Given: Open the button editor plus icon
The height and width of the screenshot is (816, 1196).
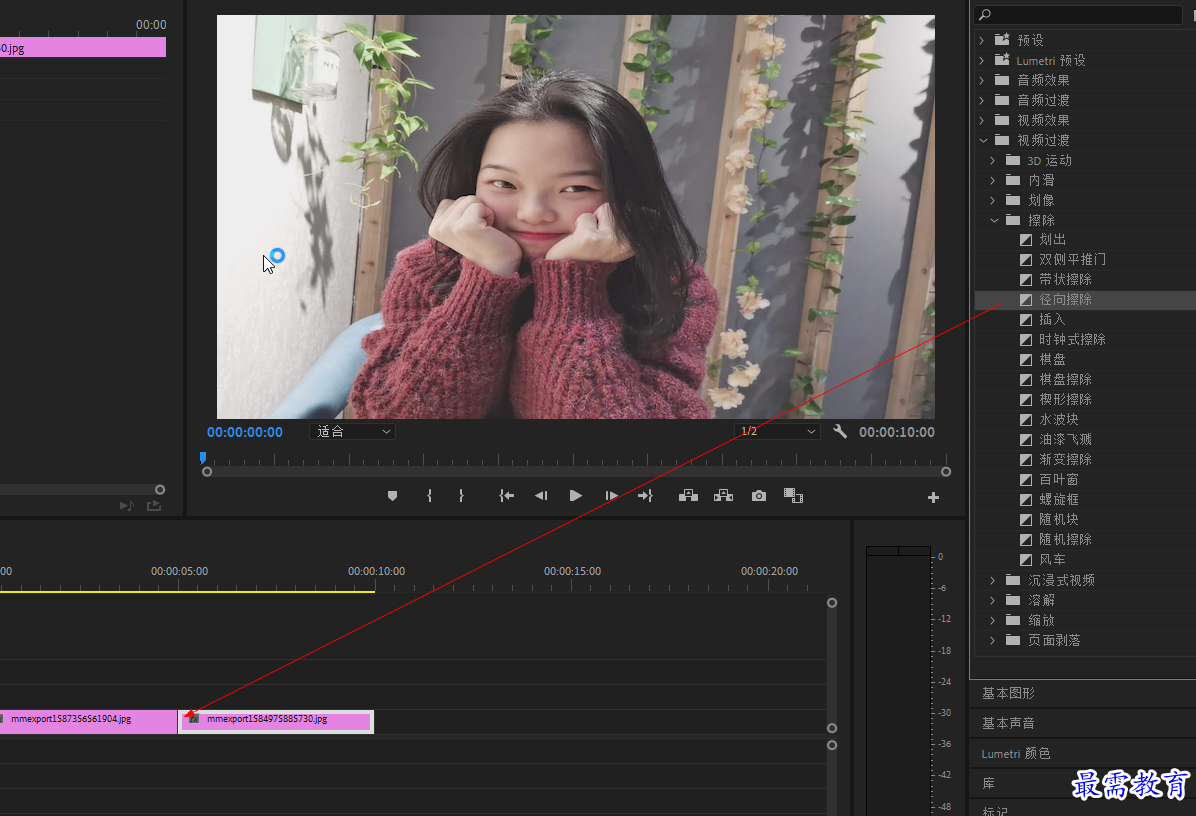Looking at the screenshot, I should tap(933, 498).
